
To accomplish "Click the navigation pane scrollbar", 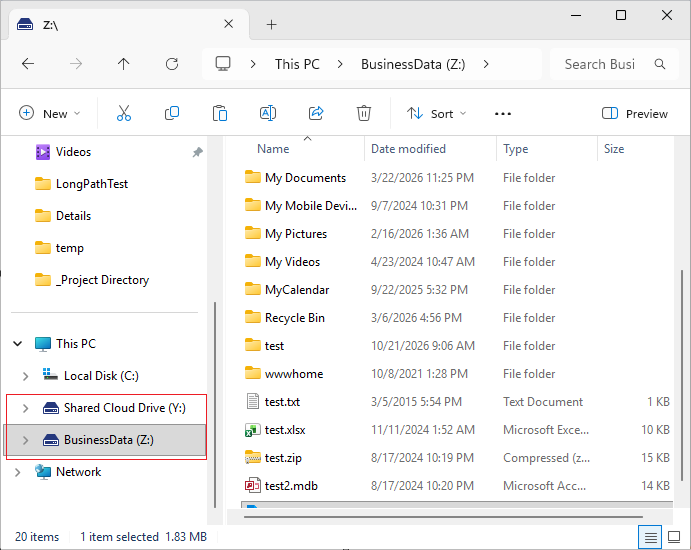I will pos(215,405).
